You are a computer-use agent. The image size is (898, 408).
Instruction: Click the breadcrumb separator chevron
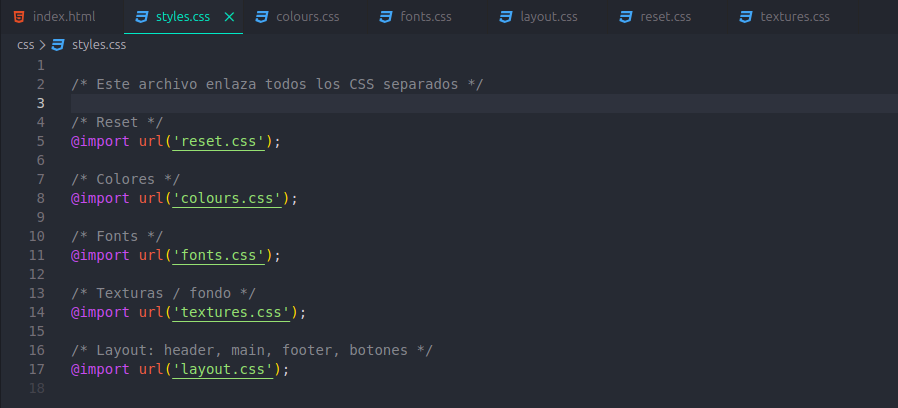(41, 45)
